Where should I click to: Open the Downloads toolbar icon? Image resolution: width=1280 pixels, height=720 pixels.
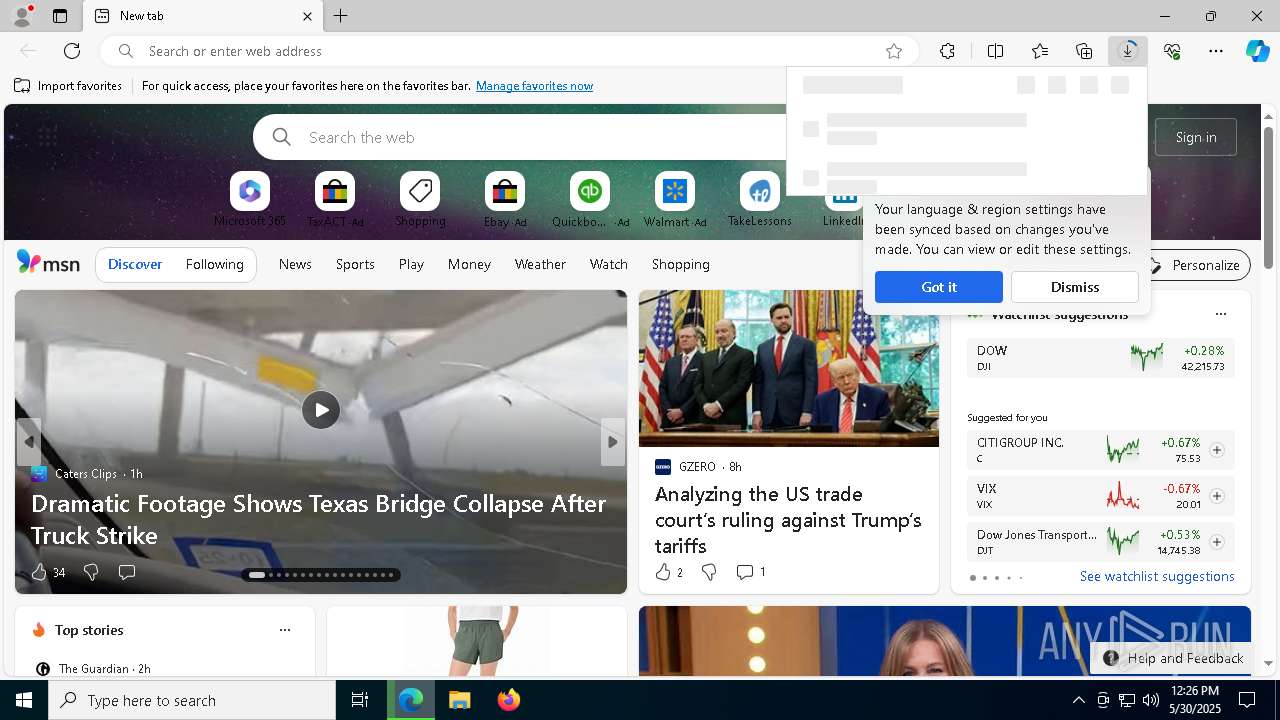point(1128,51)
